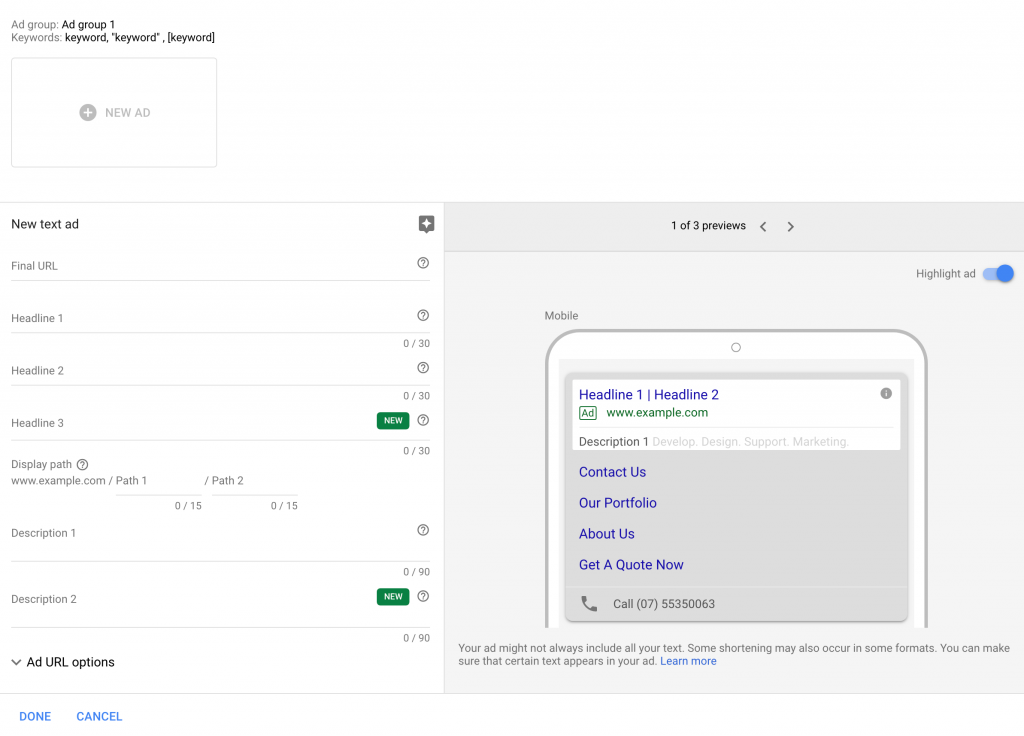Screen dimensions: 1024x736
Task: Click the plus icon on NEW AD card
Action: pos(88,112)
